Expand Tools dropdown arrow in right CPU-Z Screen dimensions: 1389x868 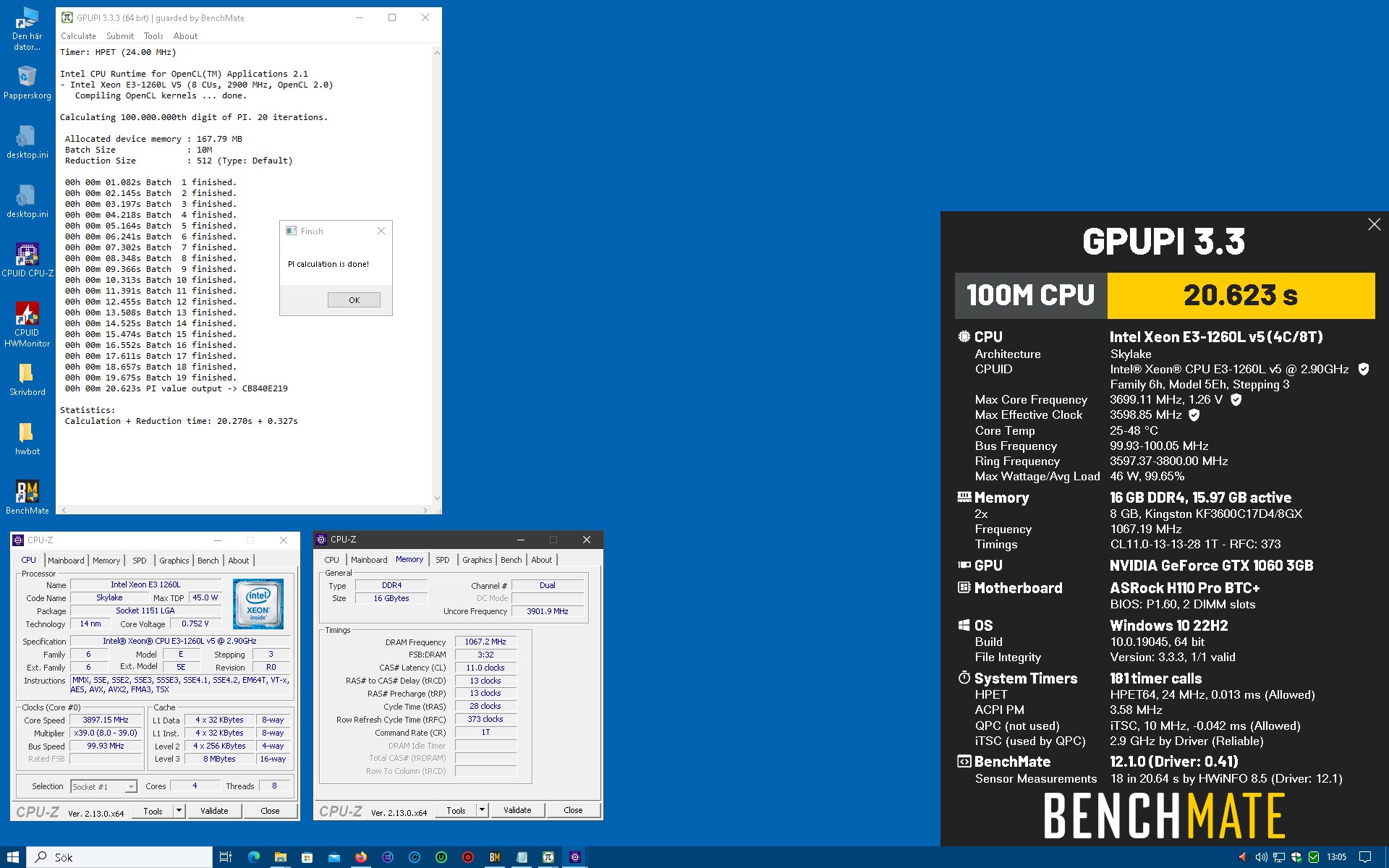(482, 810)
